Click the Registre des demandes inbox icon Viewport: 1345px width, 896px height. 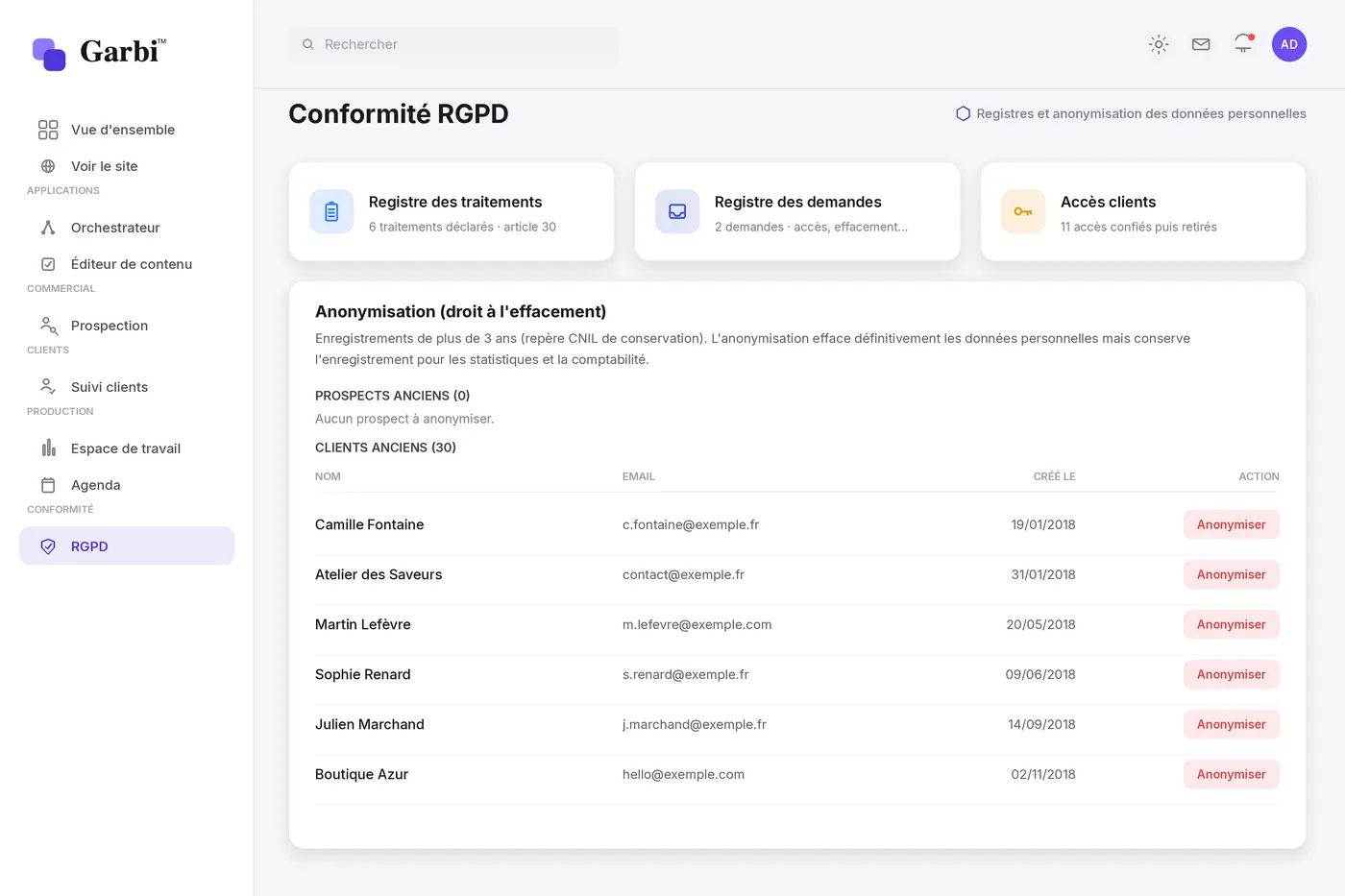pyautogui.click(x=677, y=211)
